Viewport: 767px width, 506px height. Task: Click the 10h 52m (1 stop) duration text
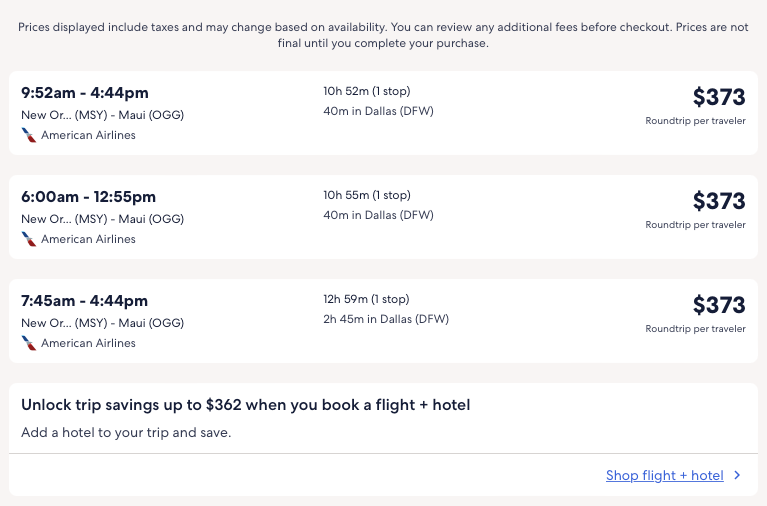click(x=366, y=91)
